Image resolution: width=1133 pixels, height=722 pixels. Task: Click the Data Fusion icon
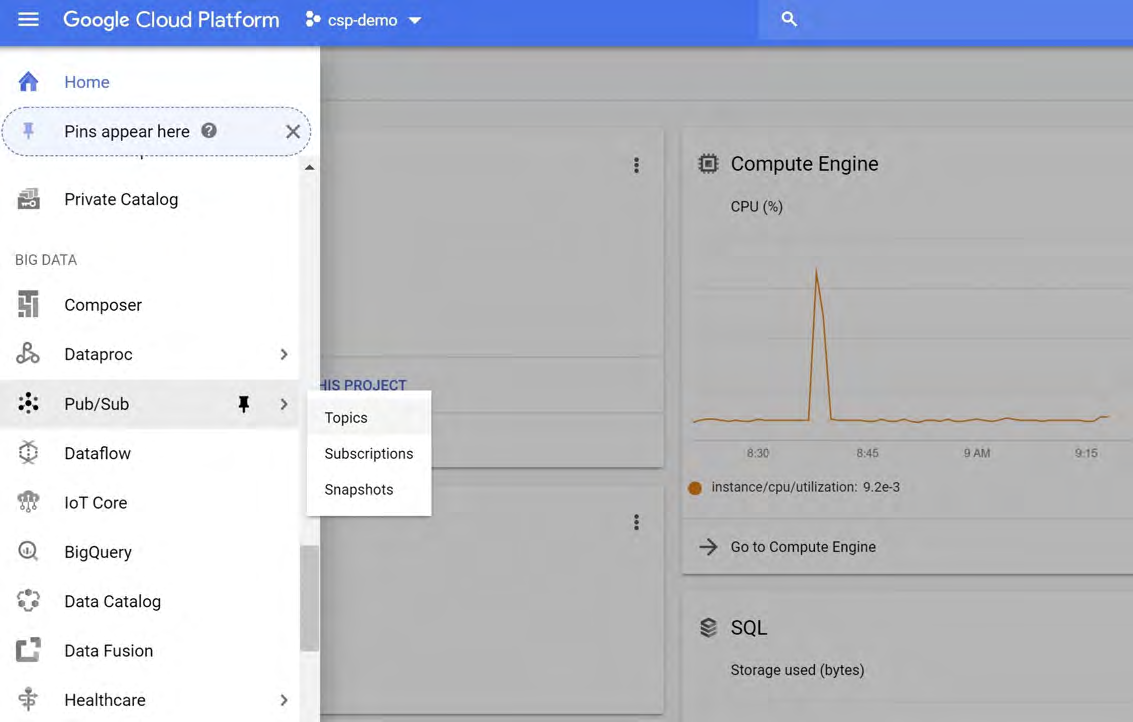point(28,650)
